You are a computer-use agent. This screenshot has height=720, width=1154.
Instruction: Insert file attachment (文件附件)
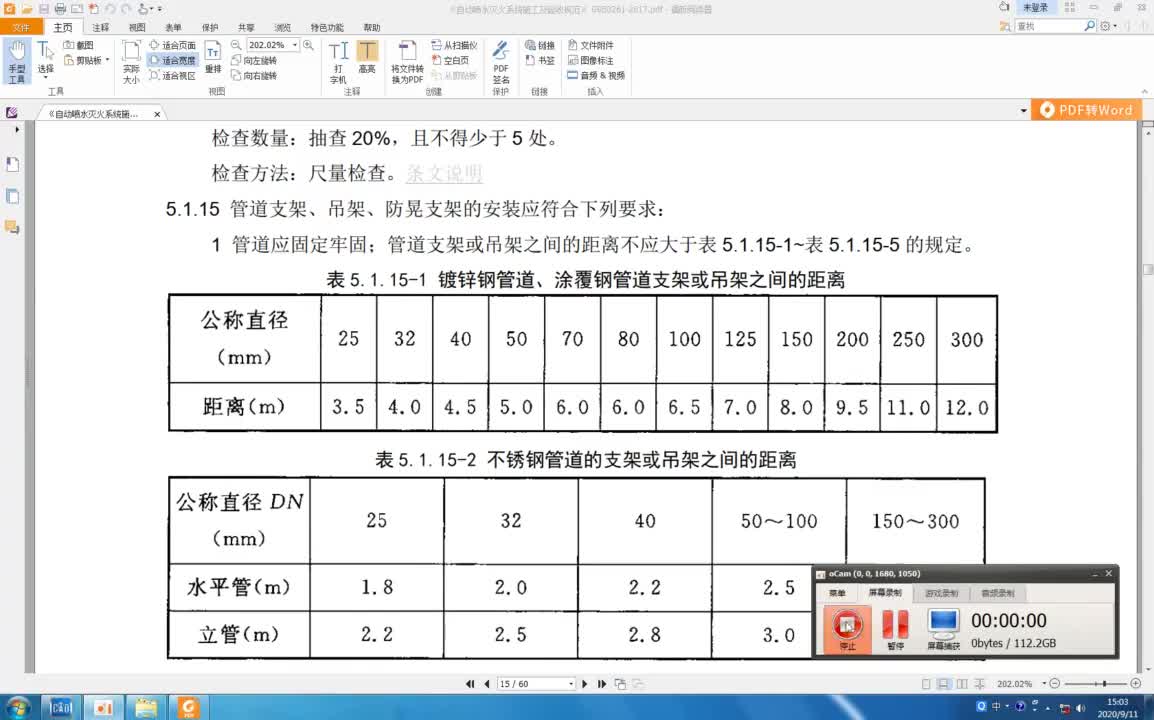coord(591,45)
